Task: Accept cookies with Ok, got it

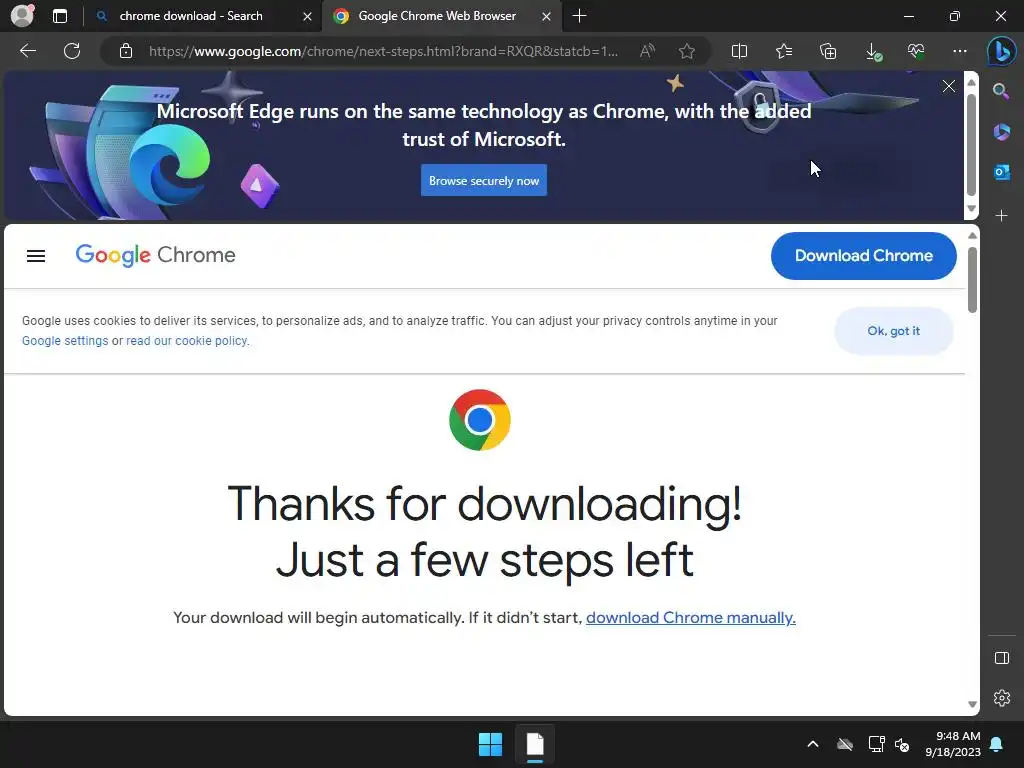Action: (893, 331)
